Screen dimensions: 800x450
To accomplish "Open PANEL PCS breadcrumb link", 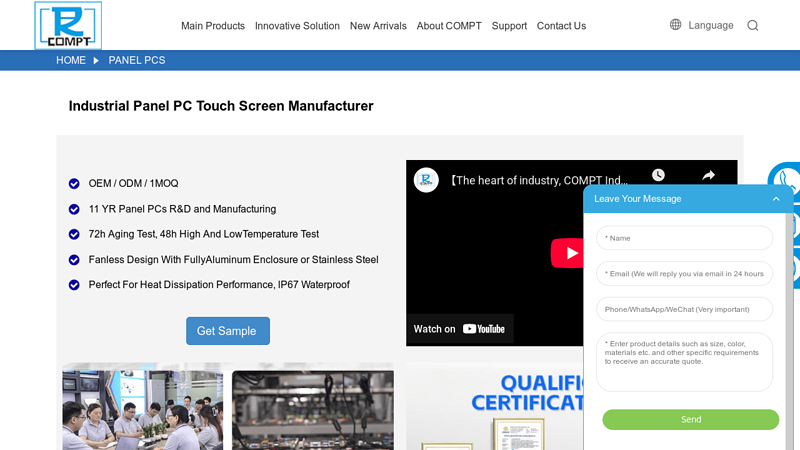I will coord(137,60).
